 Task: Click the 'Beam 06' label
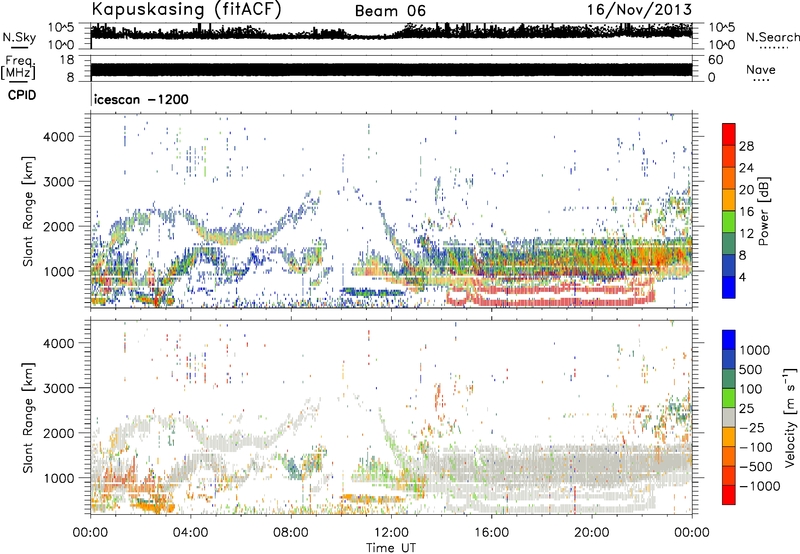390,11
